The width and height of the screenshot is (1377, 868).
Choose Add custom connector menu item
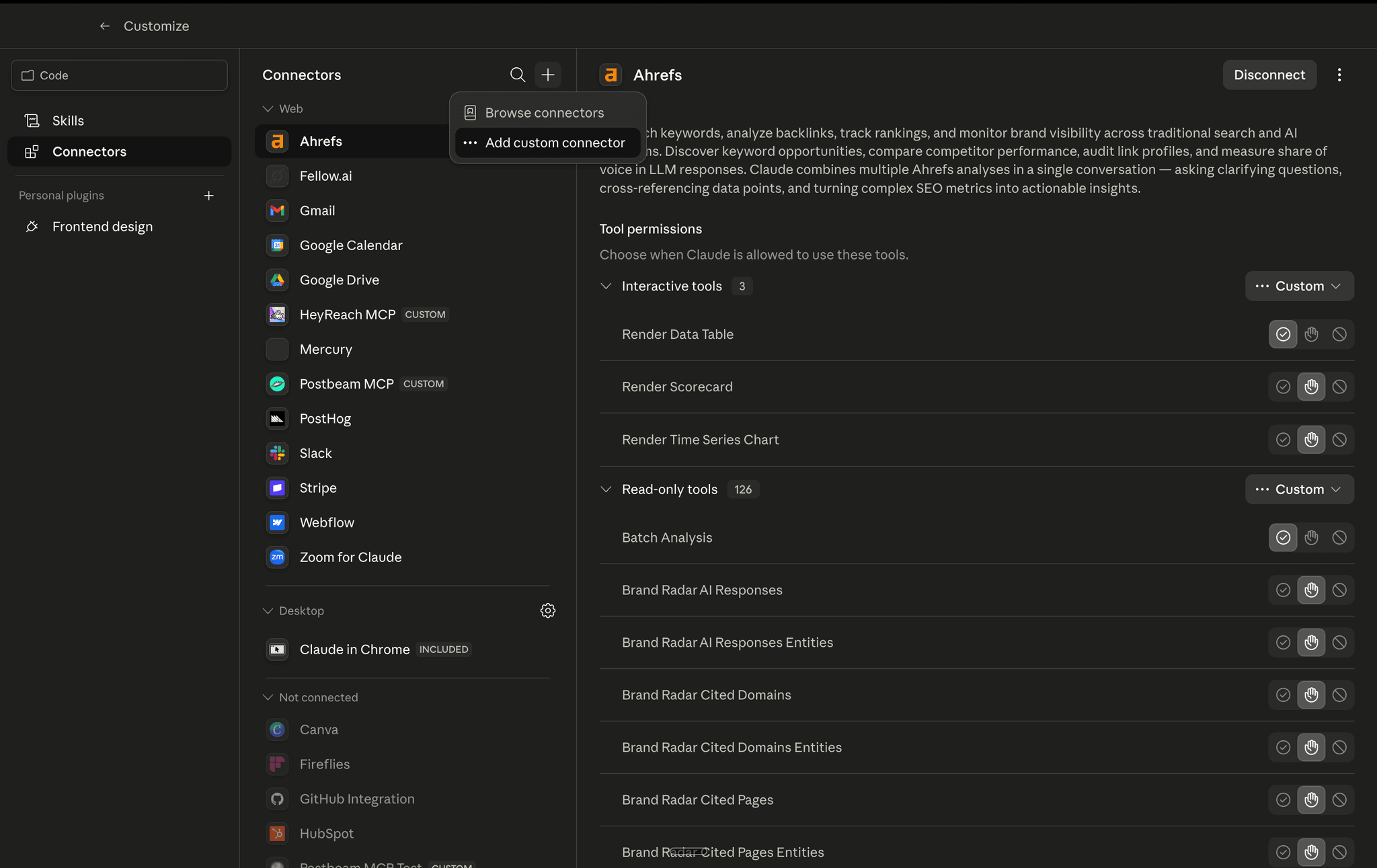tap(547, 143)
